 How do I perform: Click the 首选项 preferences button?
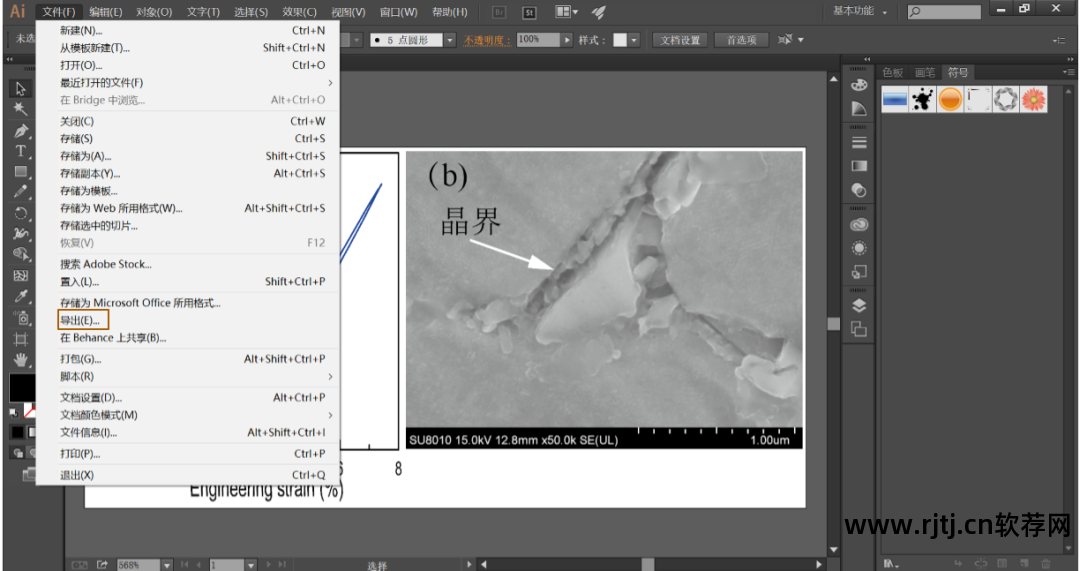pos(742,40)
